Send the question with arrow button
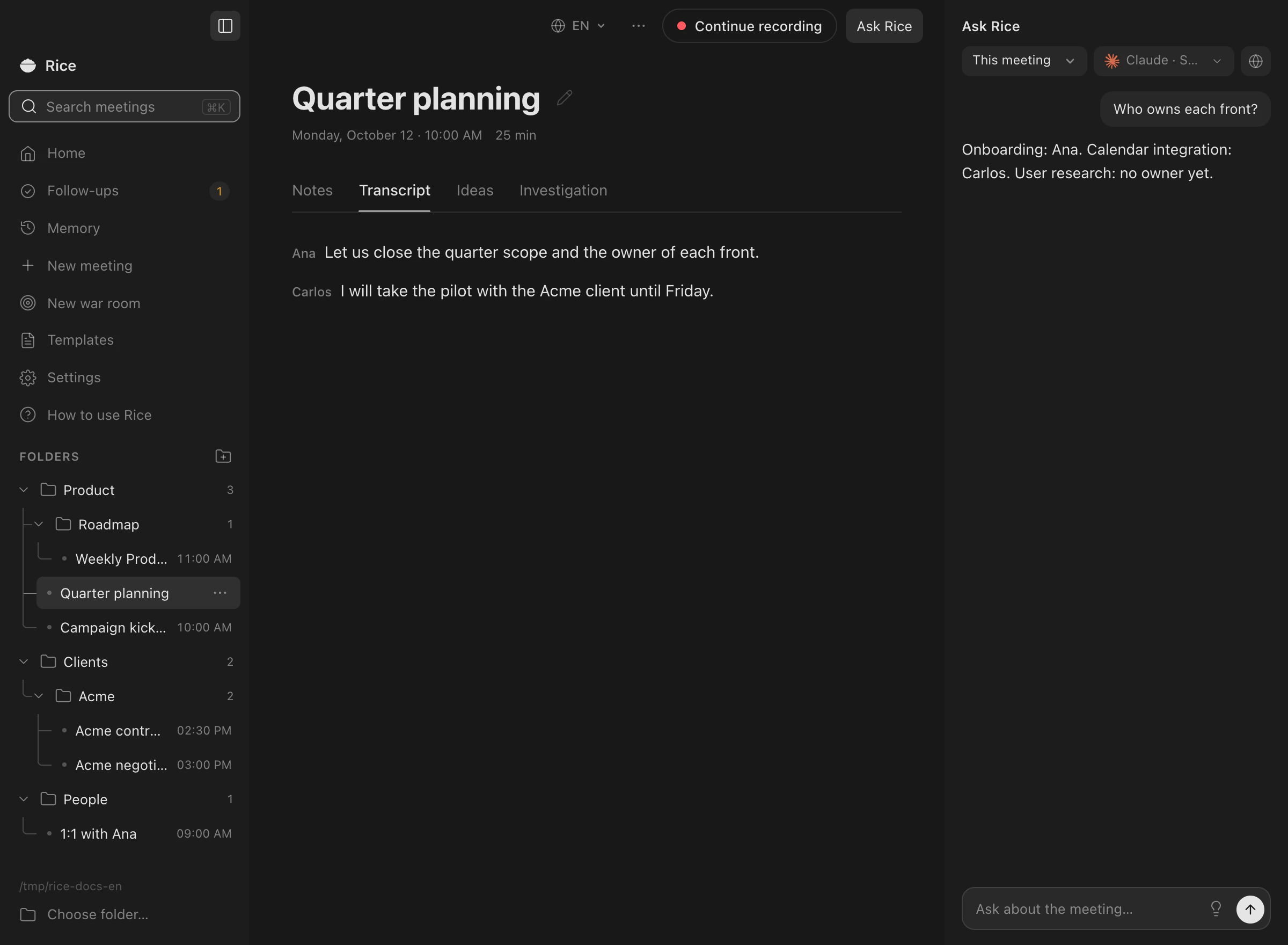1288x945 pixels. [1250, 909]
